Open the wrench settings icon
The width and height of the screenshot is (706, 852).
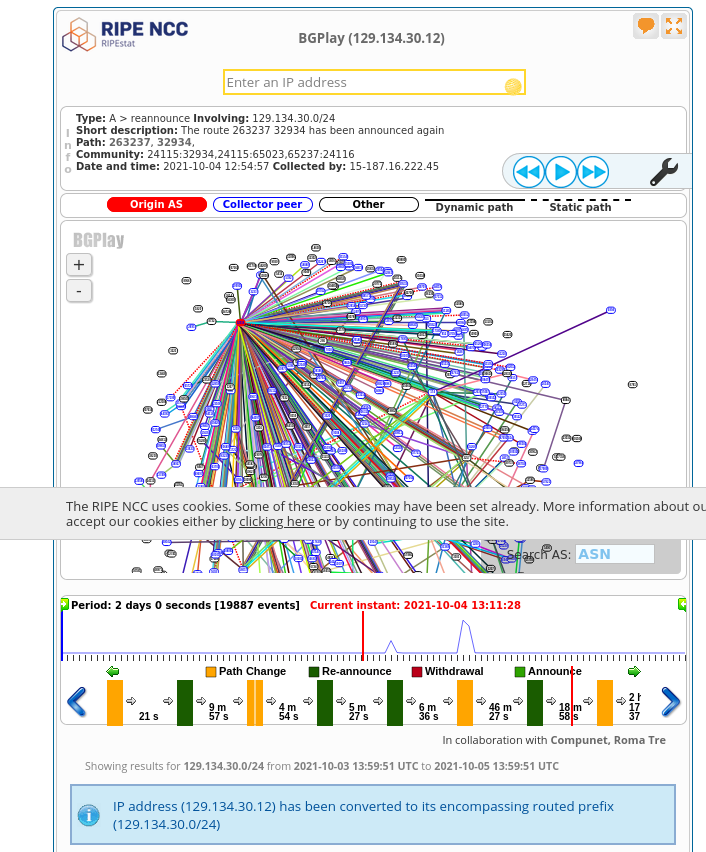pos(663,172)
